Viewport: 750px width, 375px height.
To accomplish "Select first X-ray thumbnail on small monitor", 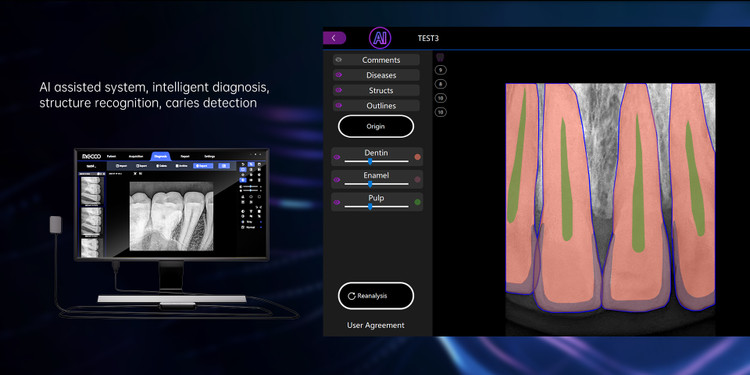I will click(x=91, y=190).
